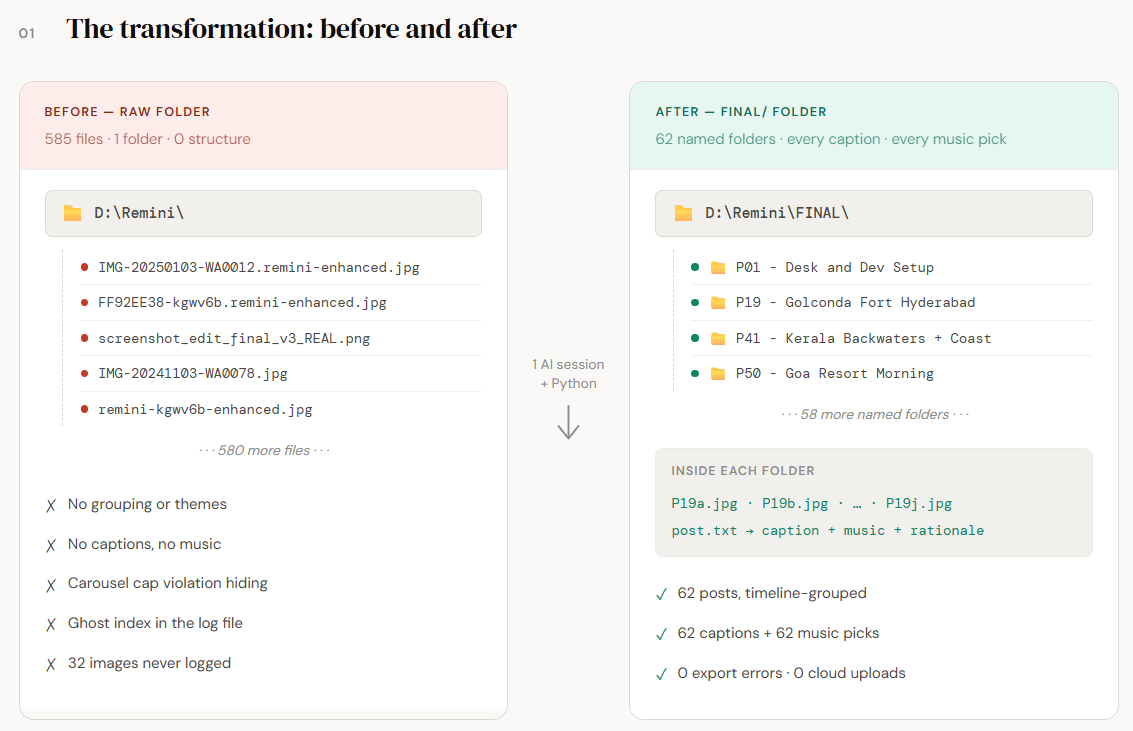Click the '58 more named folders' text
Viewport: 1133px width, 731px height.
pos(874,414)
